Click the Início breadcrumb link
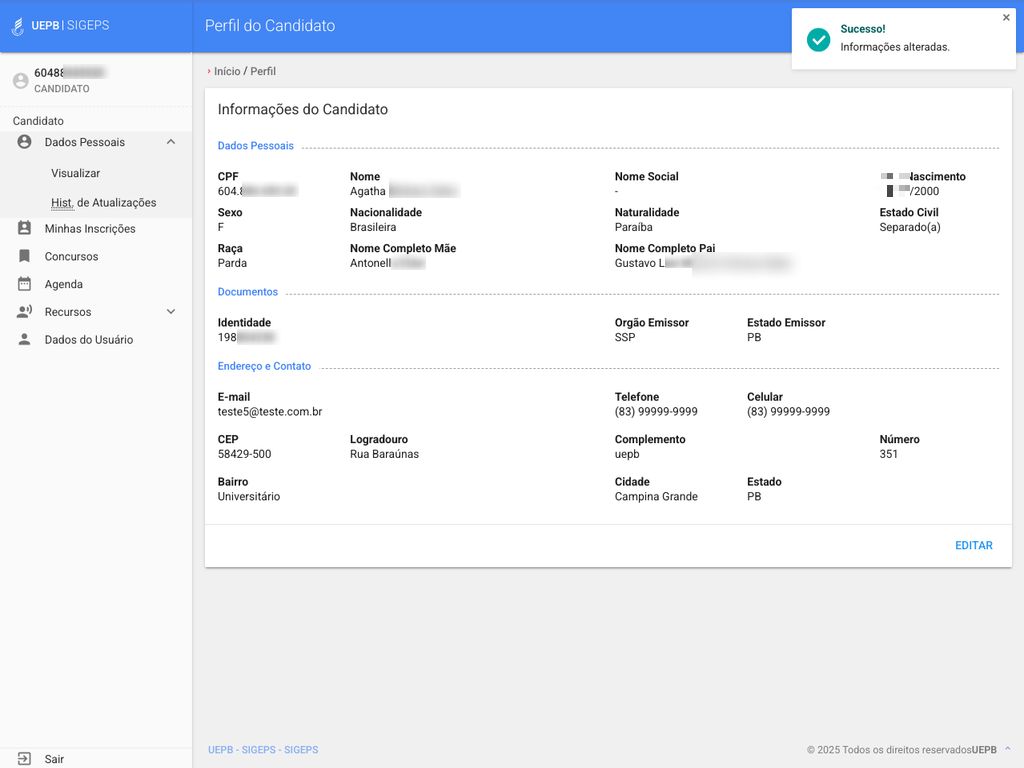The height and width of the screenshot is (768, 1024). pyautogui.click(x=227, y=71)
